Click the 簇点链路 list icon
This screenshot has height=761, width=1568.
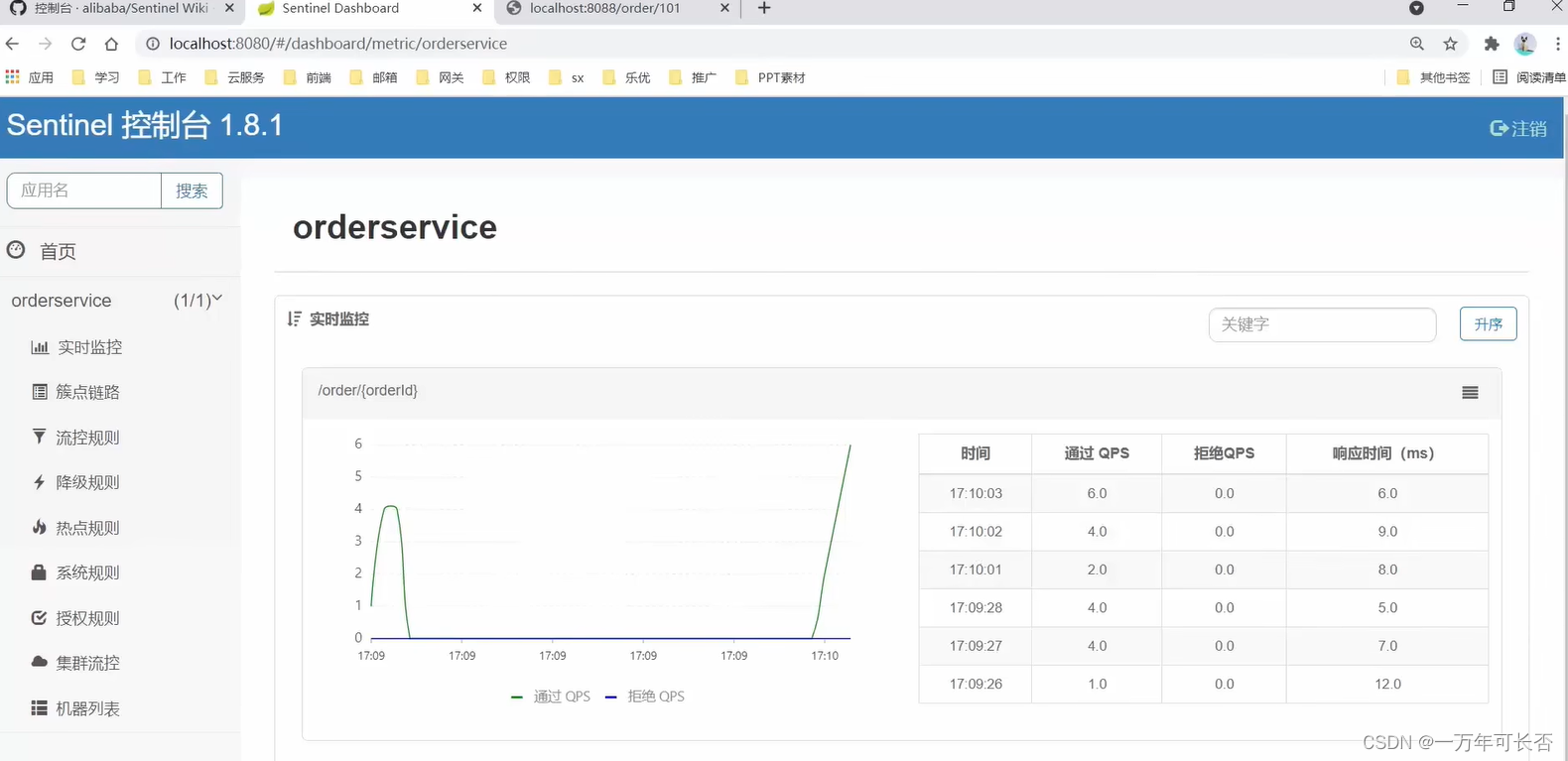coord(40,392)
